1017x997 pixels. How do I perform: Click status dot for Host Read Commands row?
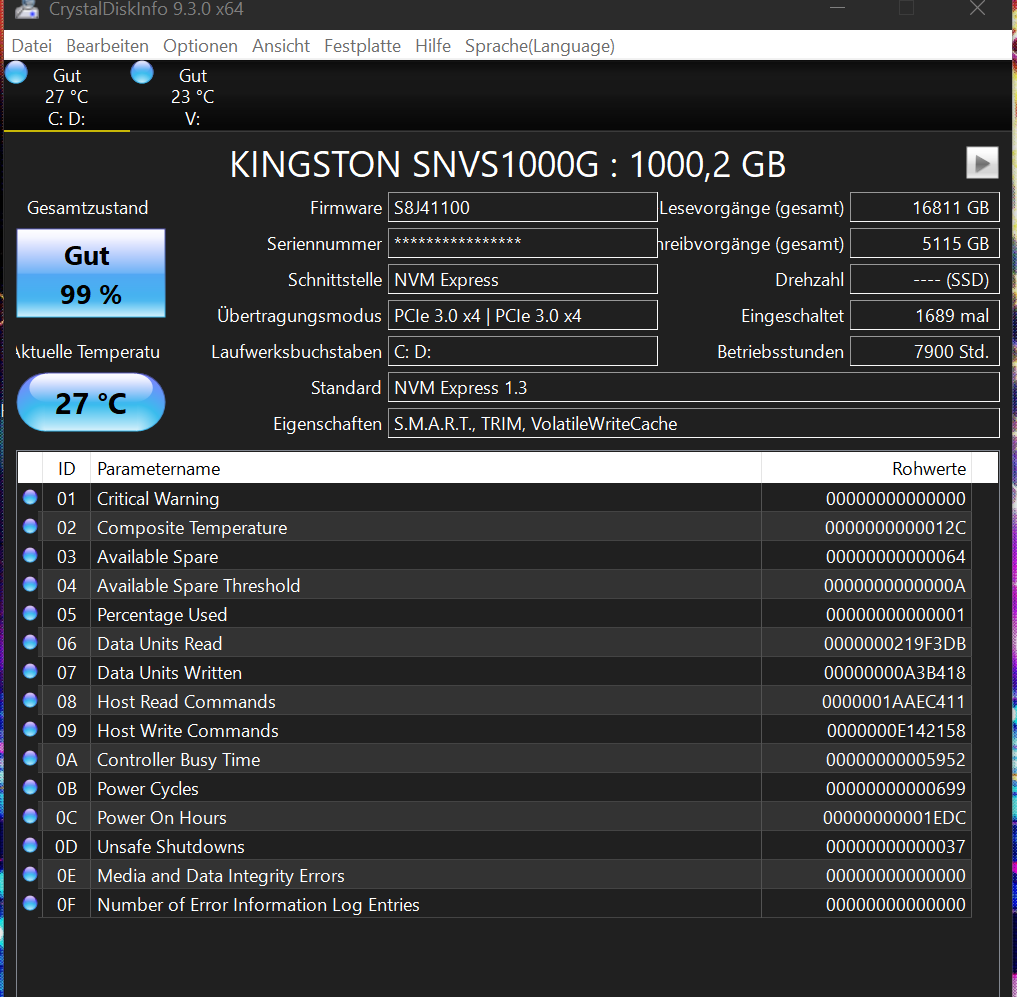(x=30, y=701)
